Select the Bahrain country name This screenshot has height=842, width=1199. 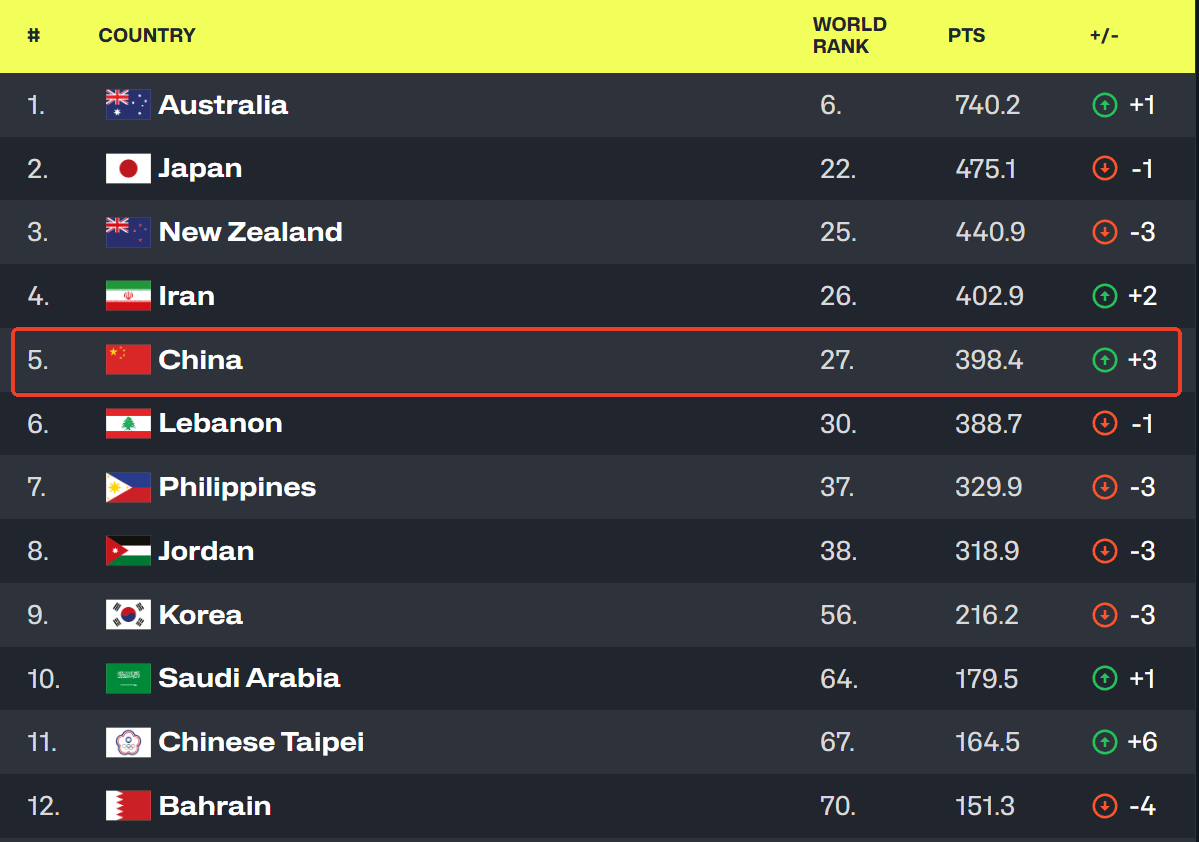[215, 806]
